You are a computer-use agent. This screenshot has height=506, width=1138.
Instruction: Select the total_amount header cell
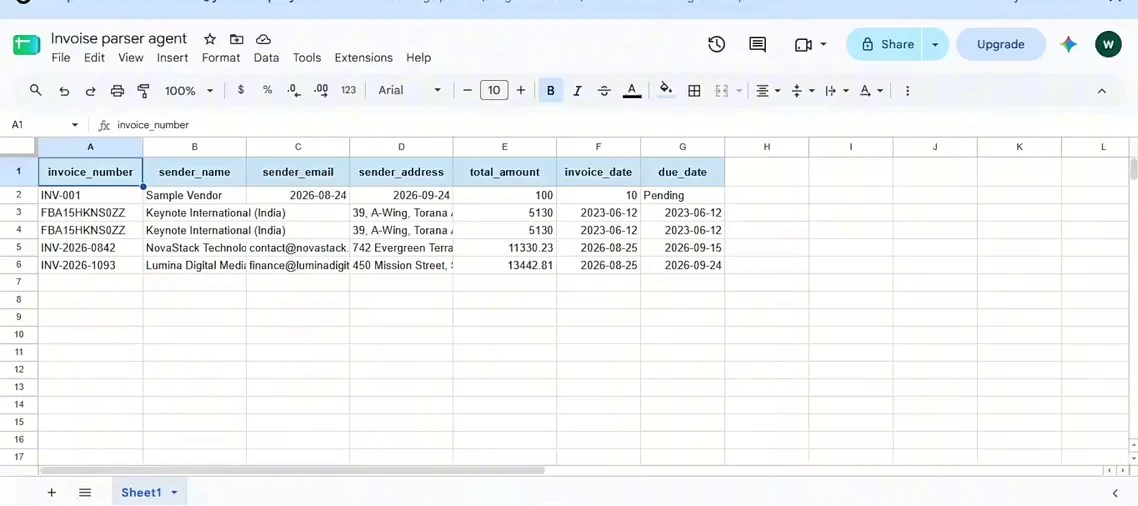[x=505, y=172]
